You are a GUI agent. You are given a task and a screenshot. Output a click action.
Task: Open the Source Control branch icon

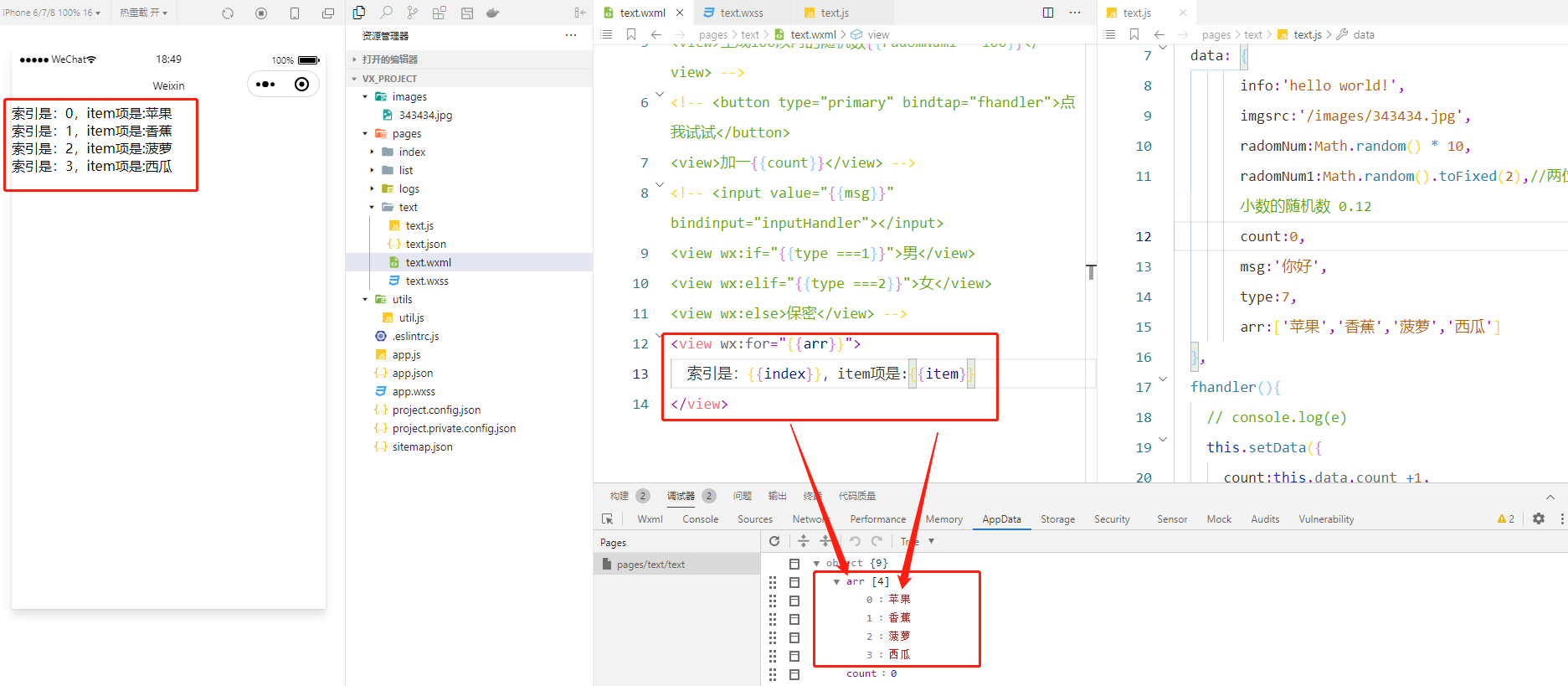(413, 13)
